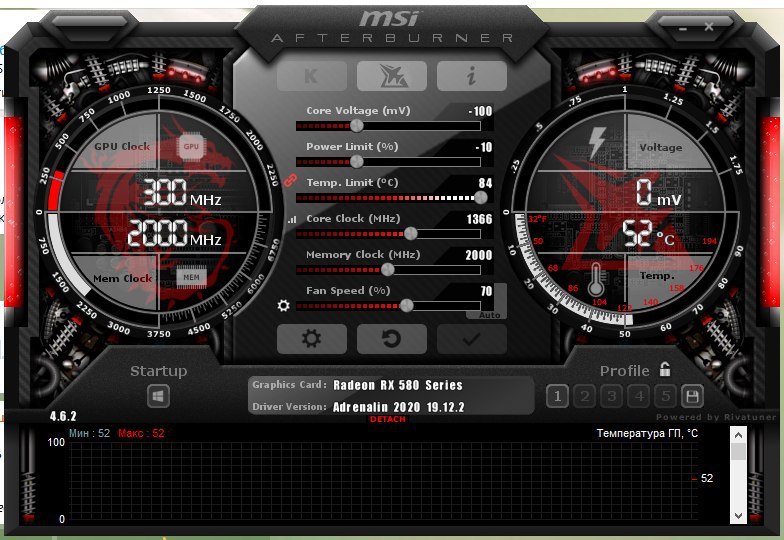This screenshot has width=784, height=540.
Task: Select profile slot 3
Action: click(611, 396)
